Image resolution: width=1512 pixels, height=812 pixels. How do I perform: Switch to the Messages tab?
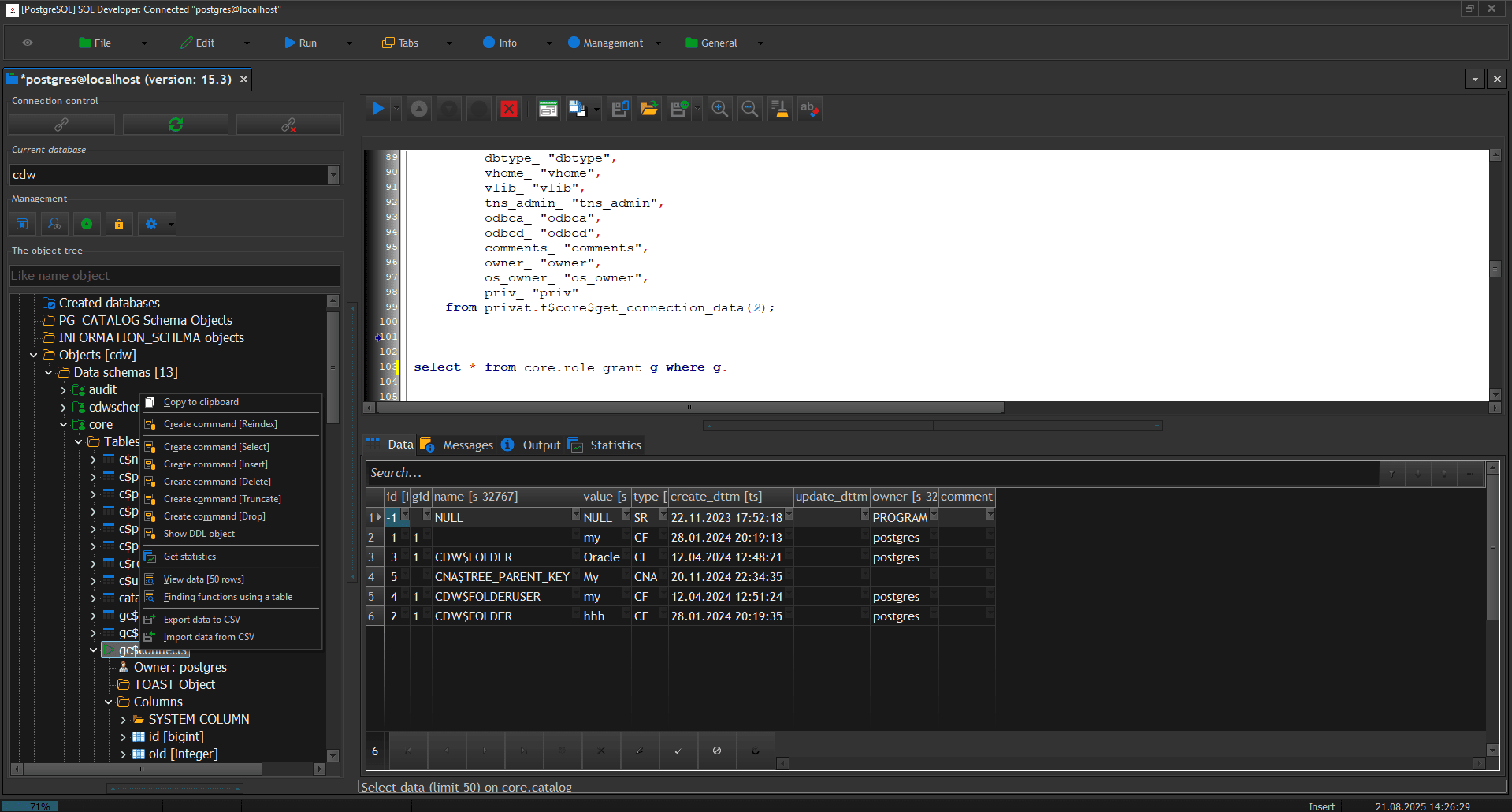click(x=468, y=445)
